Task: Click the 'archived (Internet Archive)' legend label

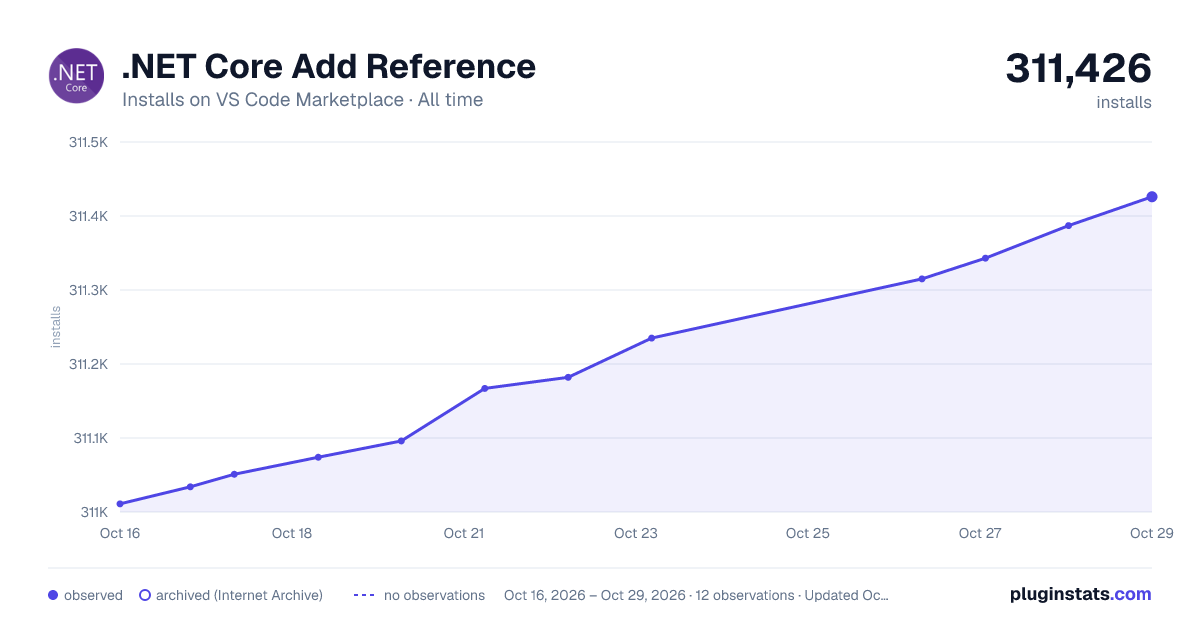Action: tap(239, 595)
